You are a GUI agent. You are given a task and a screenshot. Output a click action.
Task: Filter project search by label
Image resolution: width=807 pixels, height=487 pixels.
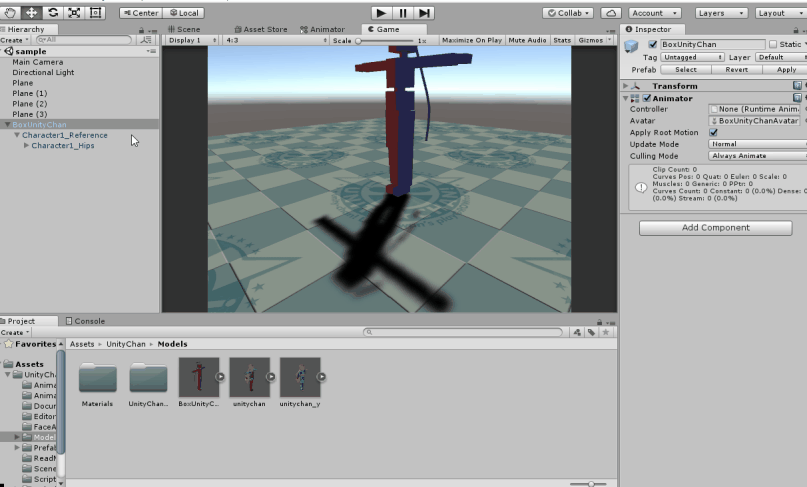pyautogui.click(x=591, y=333)
